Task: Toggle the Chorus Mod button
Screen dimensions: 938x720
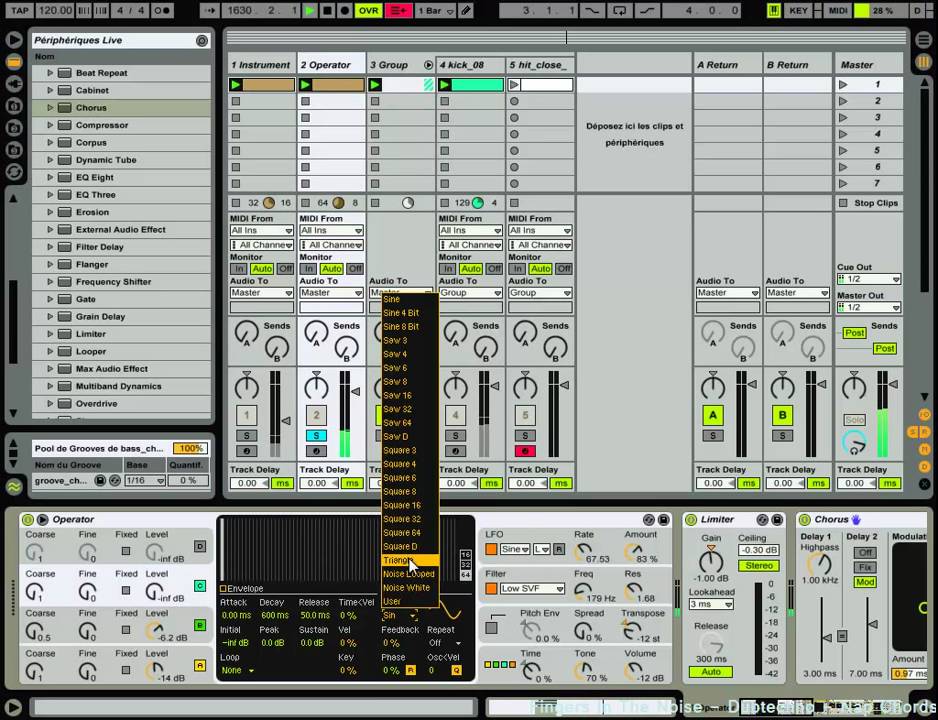Action: [865, 582]
